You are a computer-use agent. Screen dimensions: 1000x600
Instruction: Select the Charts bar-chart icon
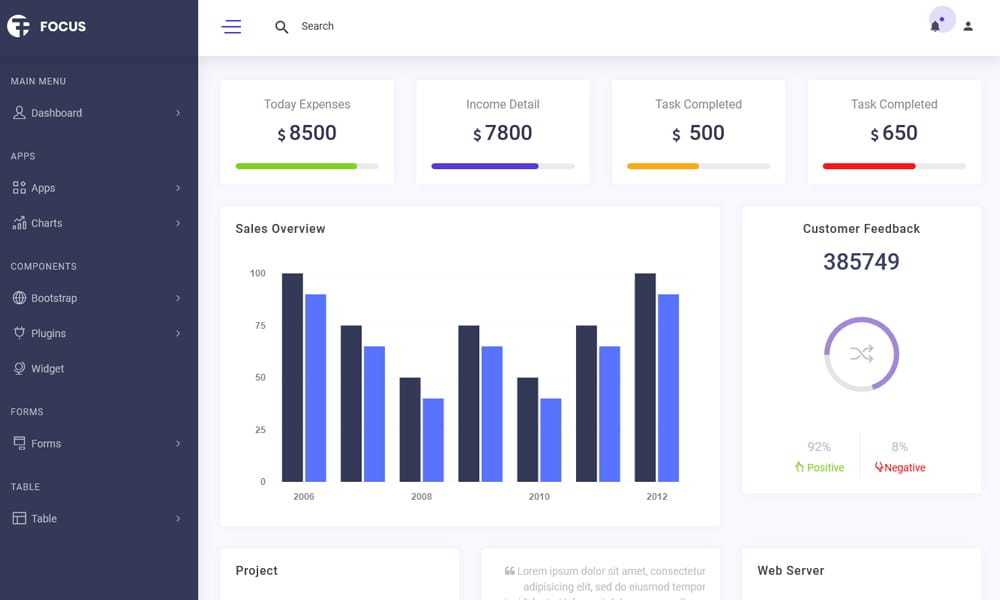[x=18, y=223]
